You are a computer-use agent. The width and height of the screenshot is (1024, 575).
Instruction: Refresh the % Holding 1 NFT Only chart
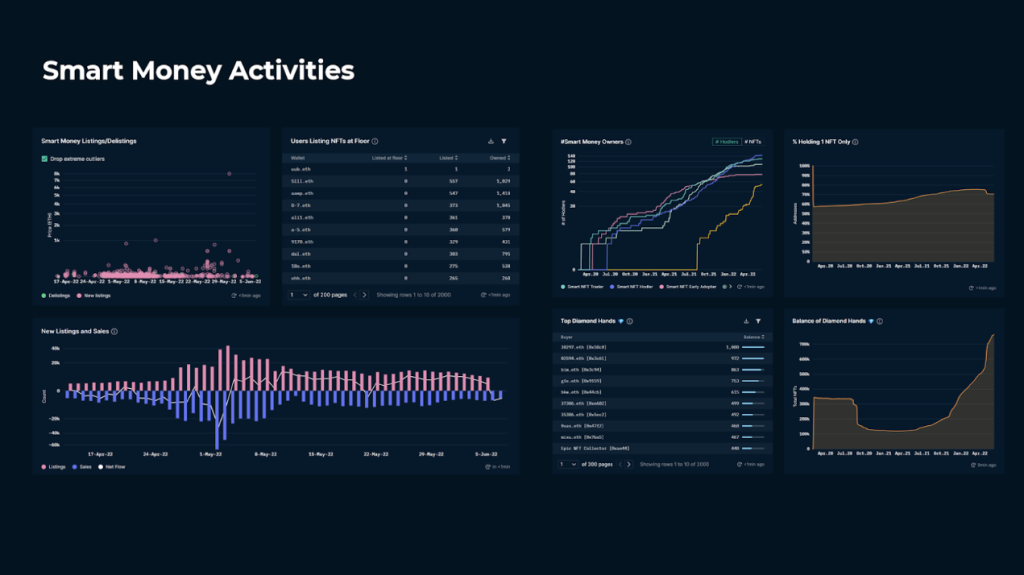coord(971,288)
